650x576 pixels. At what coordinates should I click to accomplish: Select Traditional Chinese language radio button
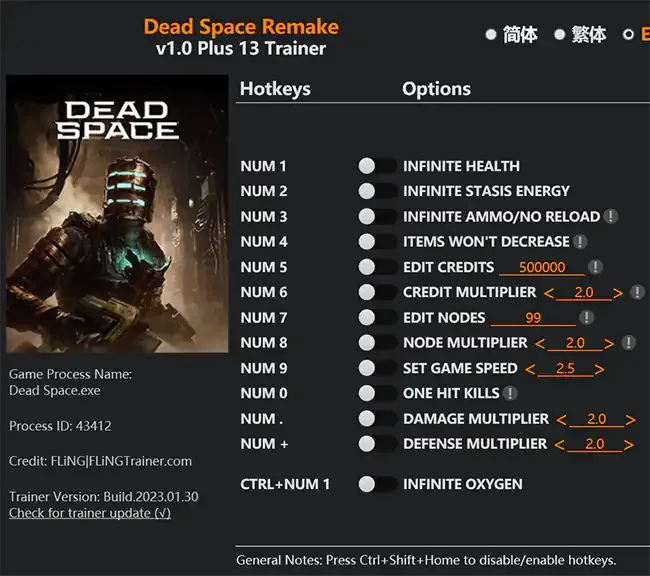560,34
